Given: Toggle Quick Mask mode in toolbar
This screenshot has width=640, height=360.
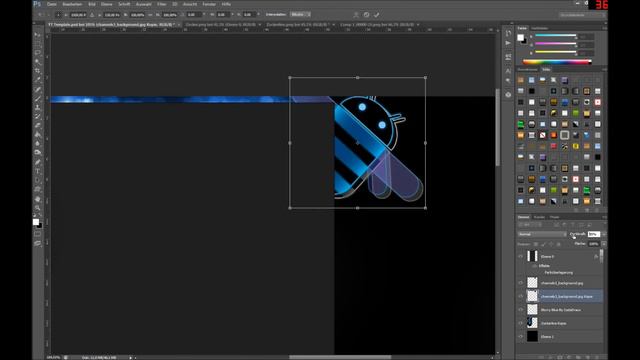Looking at the screenshot, I should pyautogui.click(x=38, y=234).
